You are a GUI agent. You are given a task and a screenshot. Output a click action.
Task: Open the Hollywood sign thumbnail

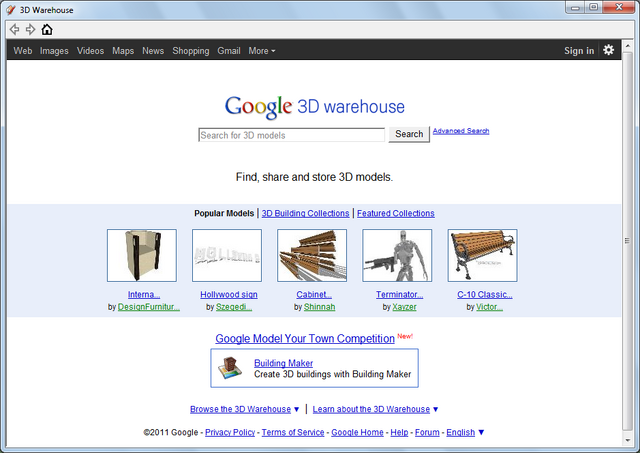pos(227,255)
